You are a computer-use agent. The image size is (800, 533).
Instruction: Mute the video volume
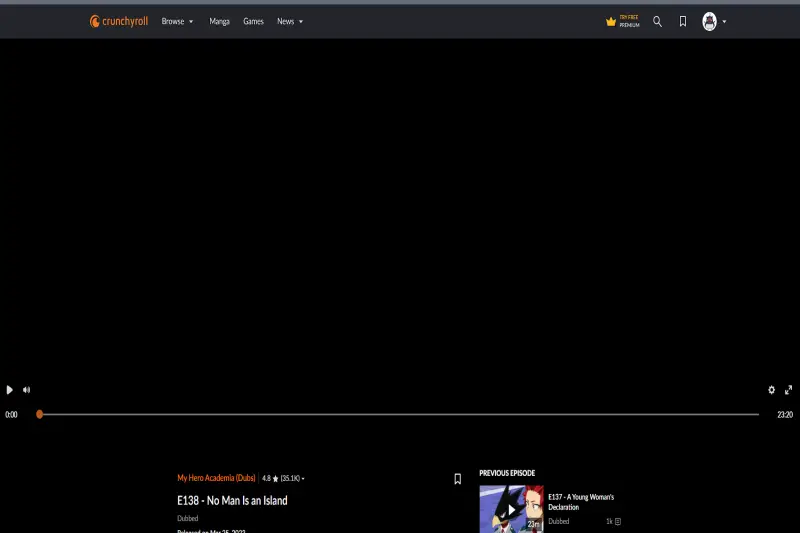tap(27, 390)
